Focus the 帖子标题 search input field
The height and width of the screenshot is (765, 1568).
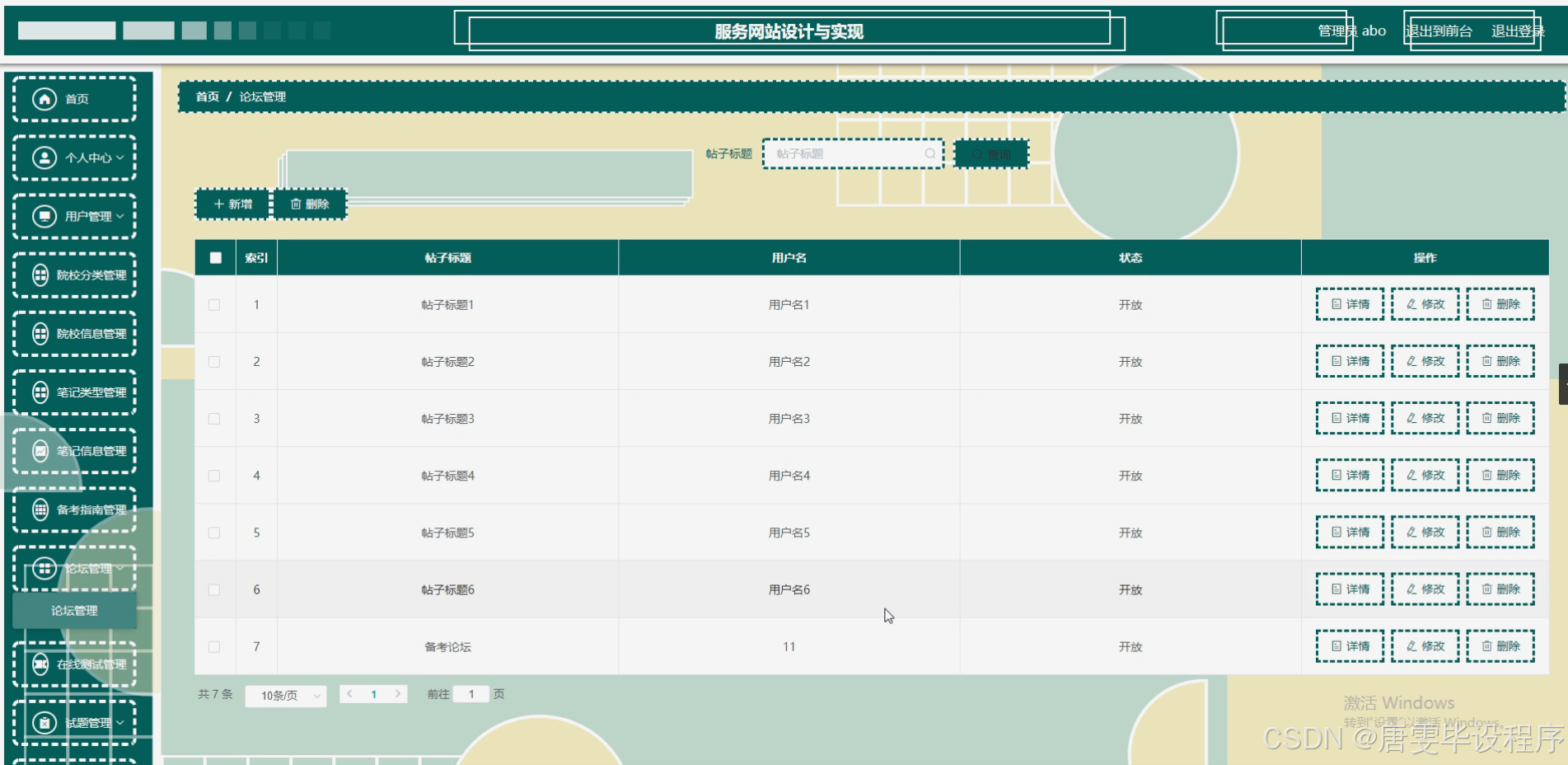[x=853, y=154]
